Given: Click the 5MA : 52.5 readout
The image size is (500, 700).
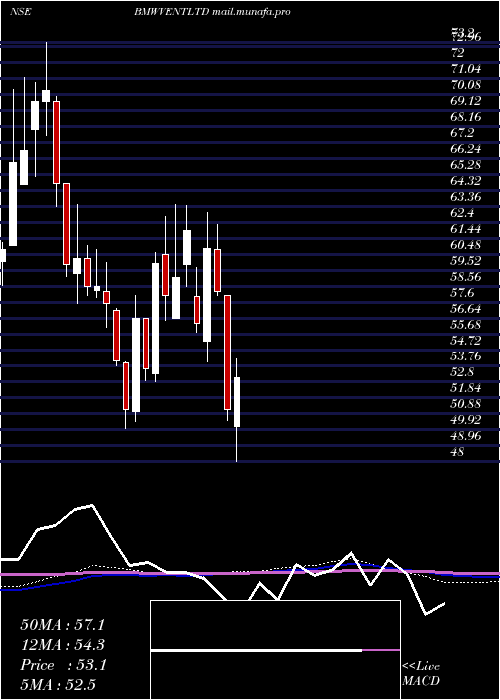Looking at the screenshot, I should (x=59, y=685).
